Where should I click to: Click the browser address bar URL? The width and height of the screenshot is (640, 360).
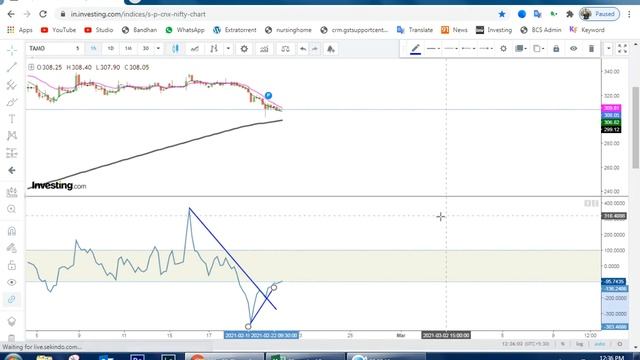[x=138, y=14]
